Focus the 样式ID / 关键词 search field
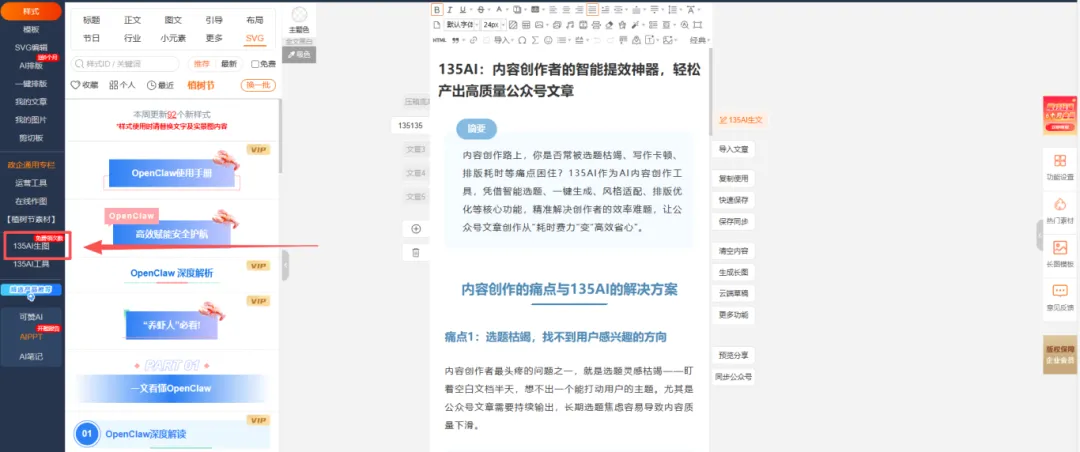This screenshot has width=1080, height=452. [x=125, y=64]
